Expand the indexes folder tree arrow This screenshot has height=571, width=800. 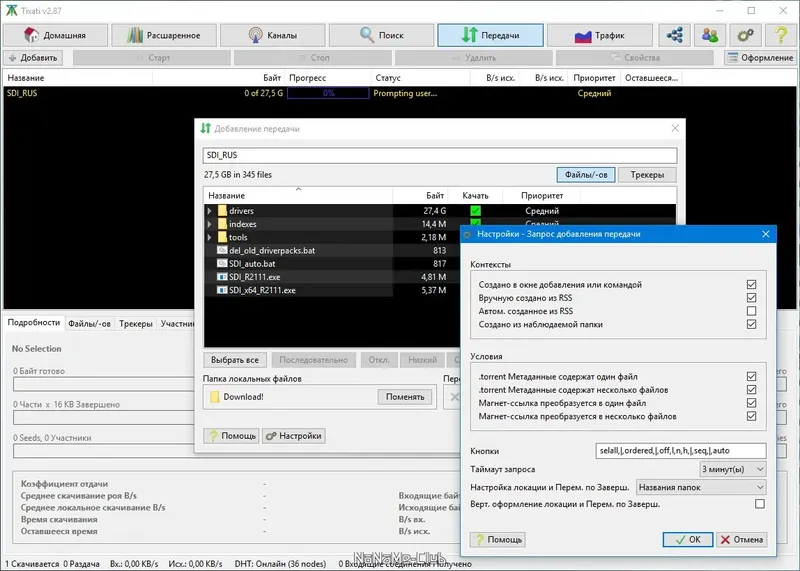click(209, 224)
